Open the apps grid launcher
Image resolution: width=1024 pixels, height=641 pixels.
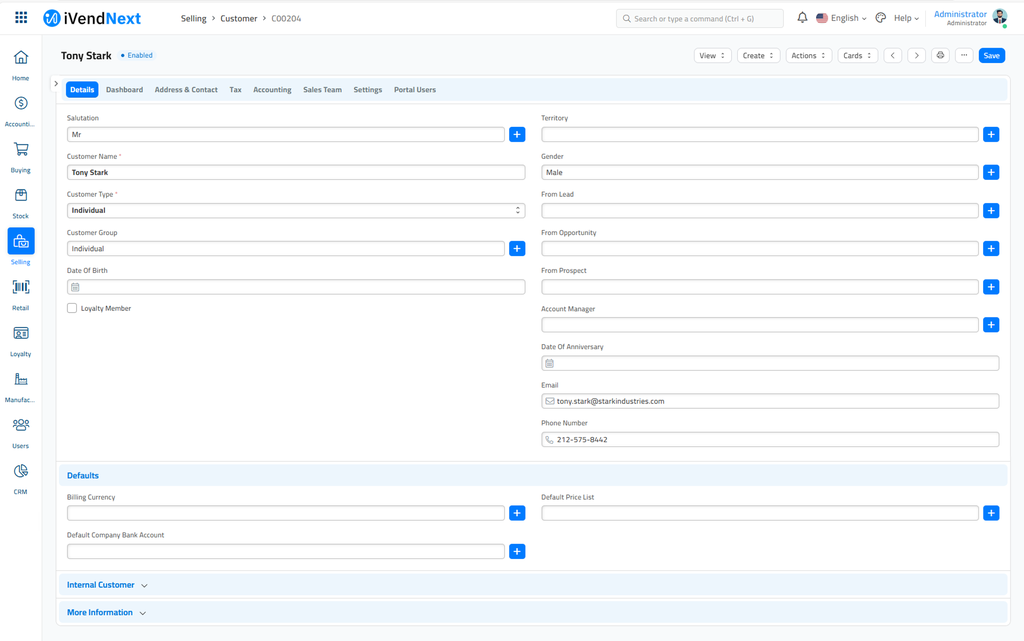21,18
